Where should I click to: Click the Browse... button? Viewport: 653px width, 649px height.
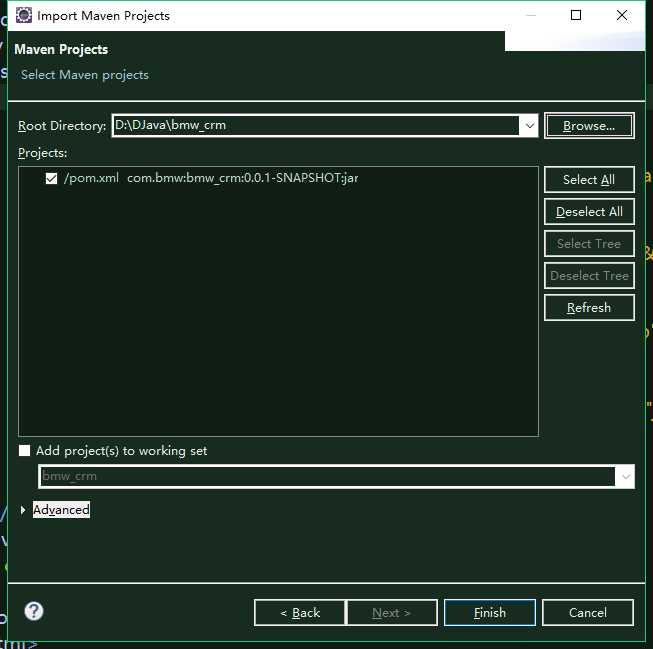589,125
